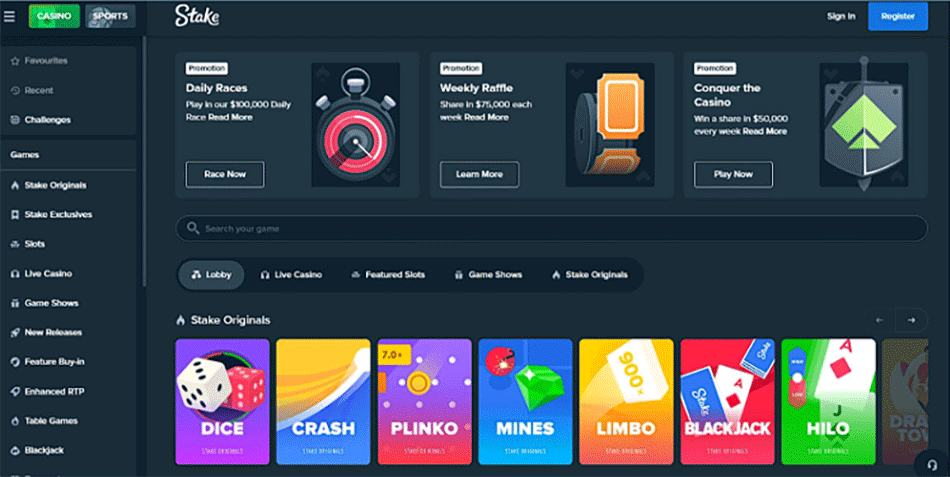Click the Stake logo
Viewport: 950px width, 477px height.
click(x=197, y=16)
